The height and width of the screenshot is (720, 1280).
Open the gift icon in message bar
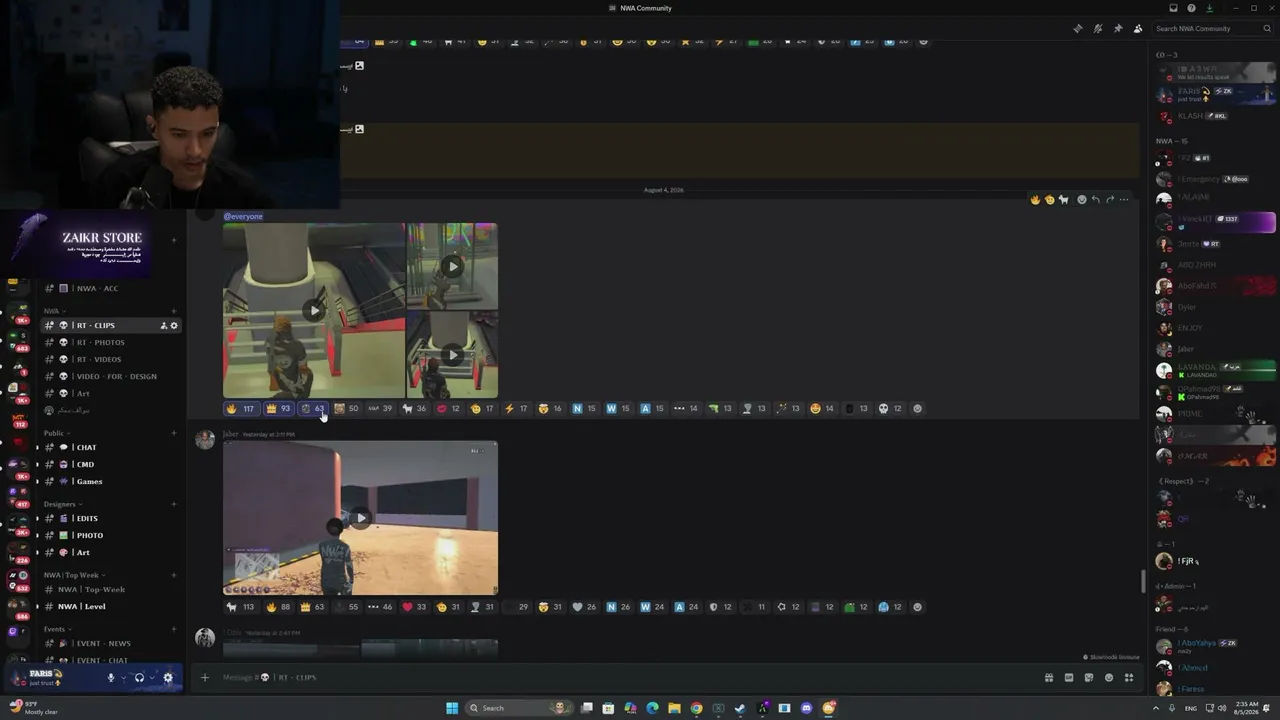1049,678
